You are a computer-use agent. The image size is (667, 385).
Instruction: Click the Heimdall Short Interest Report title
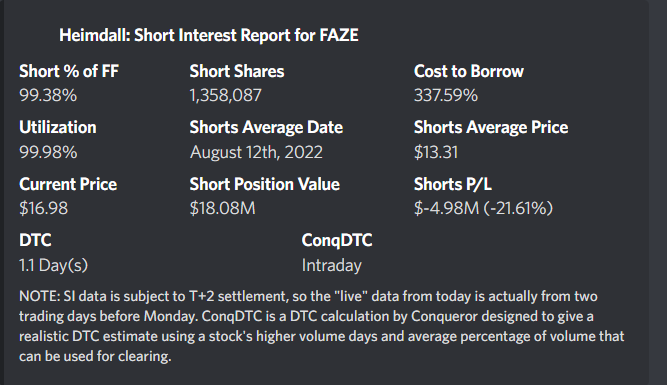click(208, 35)
